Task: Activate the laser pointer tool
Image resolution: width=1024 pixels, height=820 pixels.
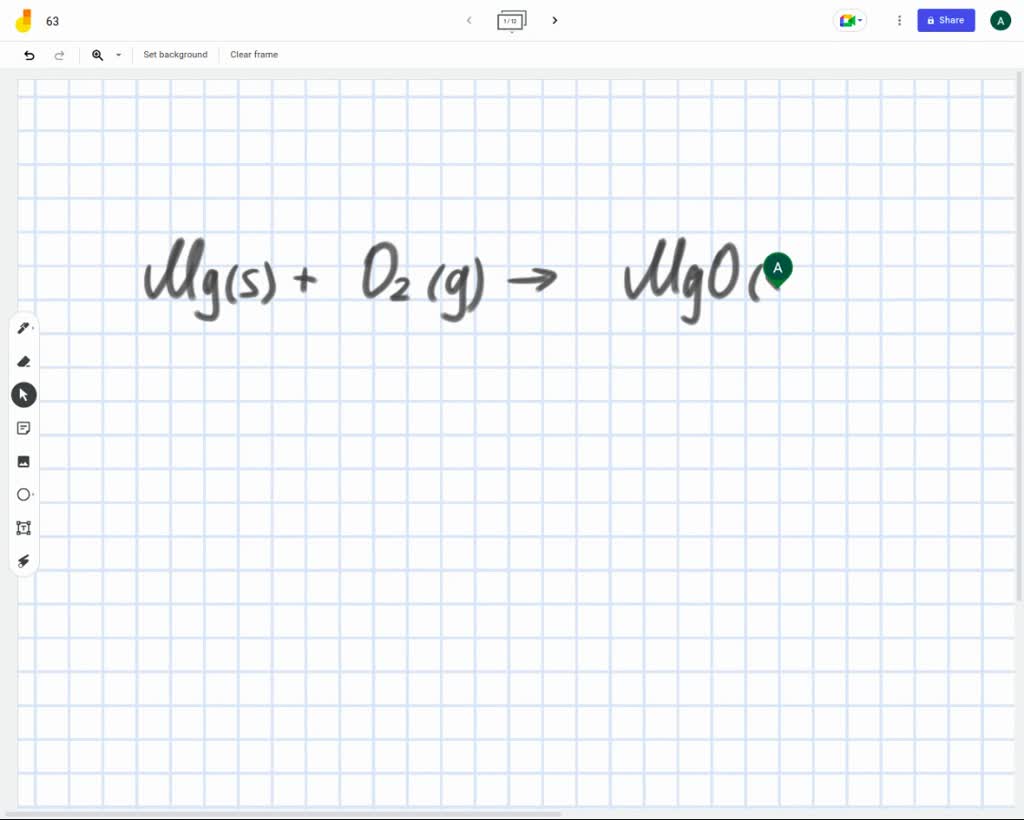Action: (23, 561)
